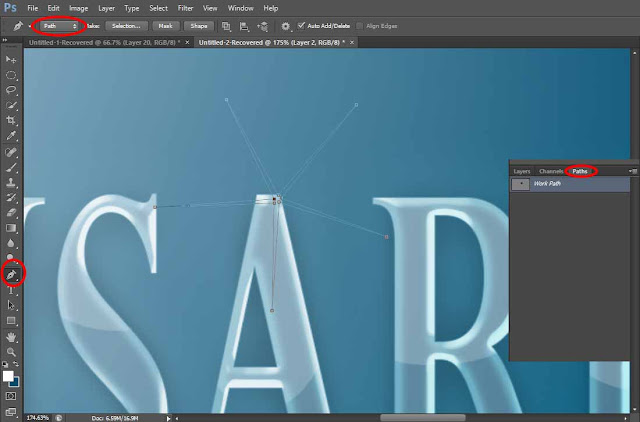Open the File menu
Image resolution: width=640 pixels, height=422 pixels.
pyautogui.click(x=32, y=8)
